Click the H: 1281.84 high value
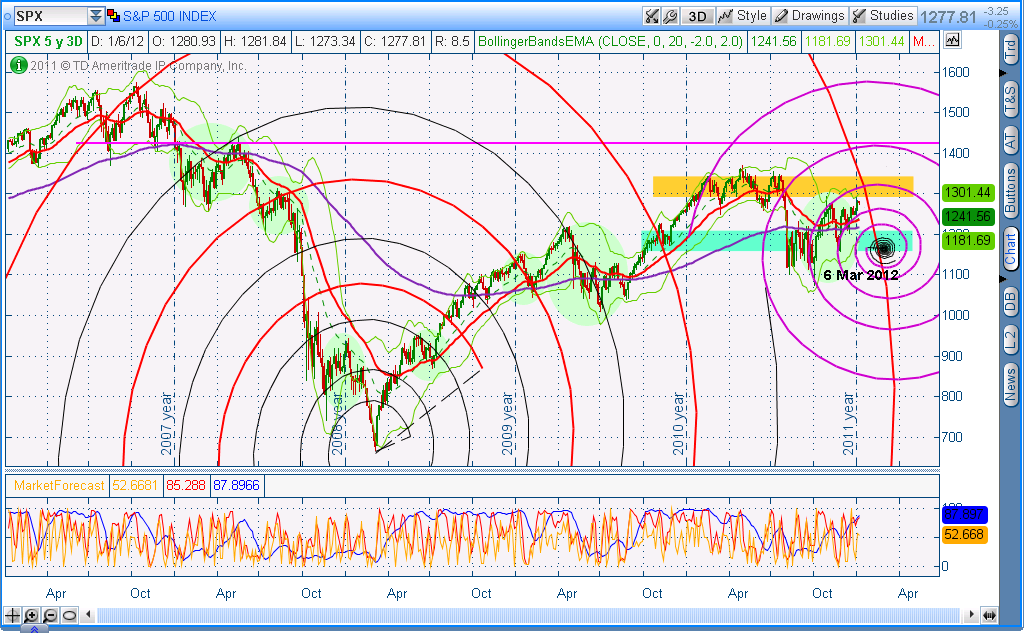The width and height of the screenshot is (1024, 633). coord(255,41)
